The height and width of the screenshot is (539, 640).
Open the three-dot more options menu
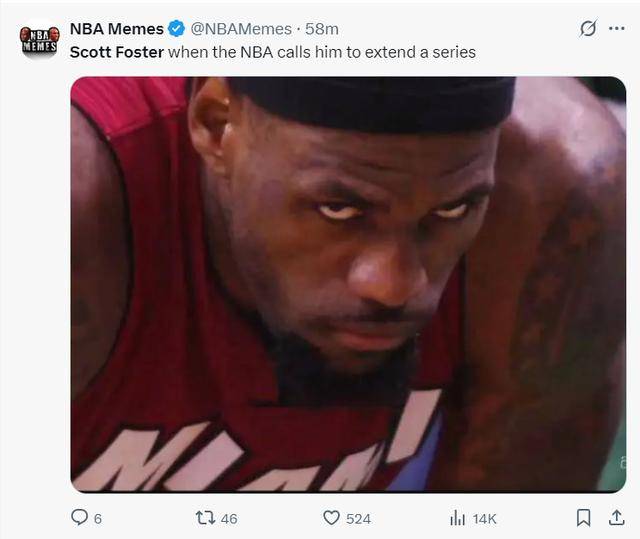pos(616,28)
